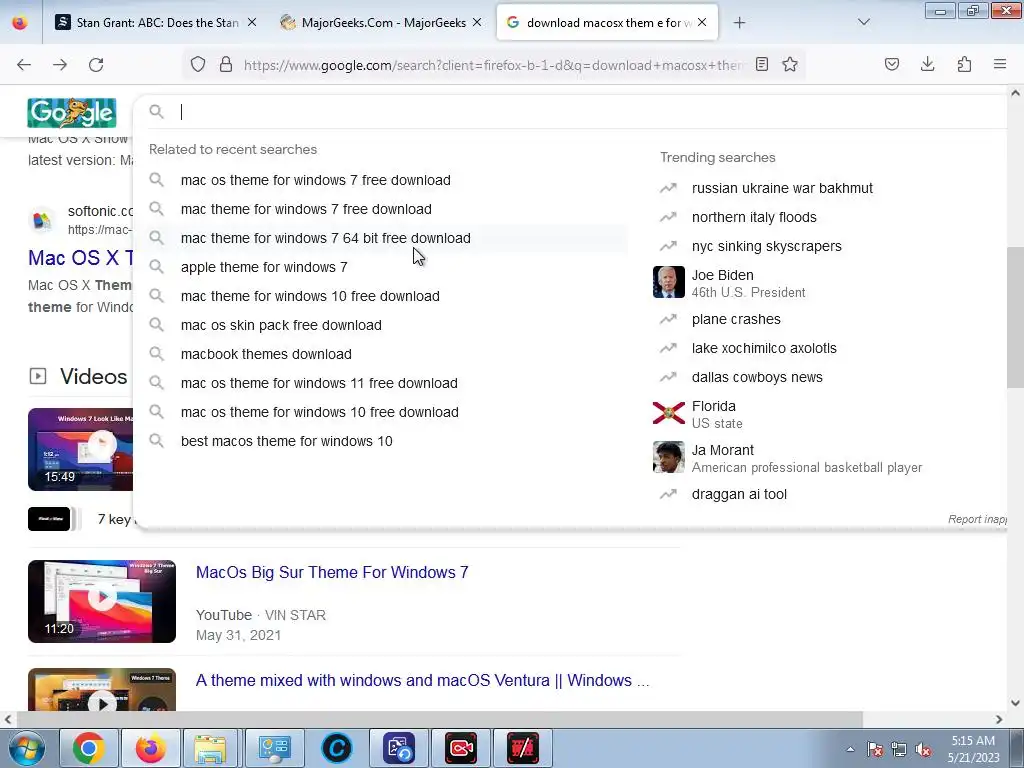Play the macOS Ventura video thumbnail

coord(102,690)
